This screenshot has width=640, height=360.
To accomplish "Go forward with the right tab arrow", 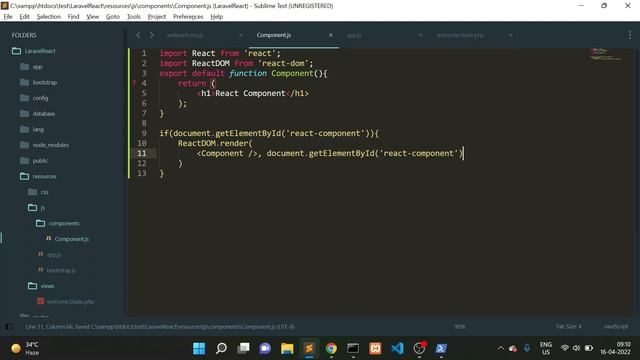I will 151,35.
